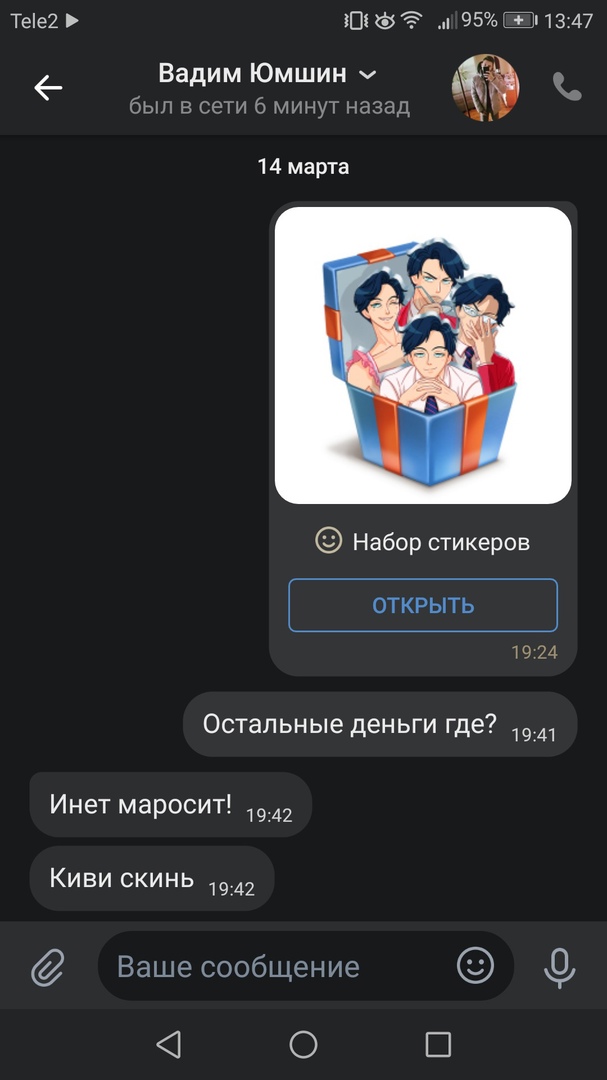Open the sticker pack gift image

pyautogui.click(x=423, y=355)
